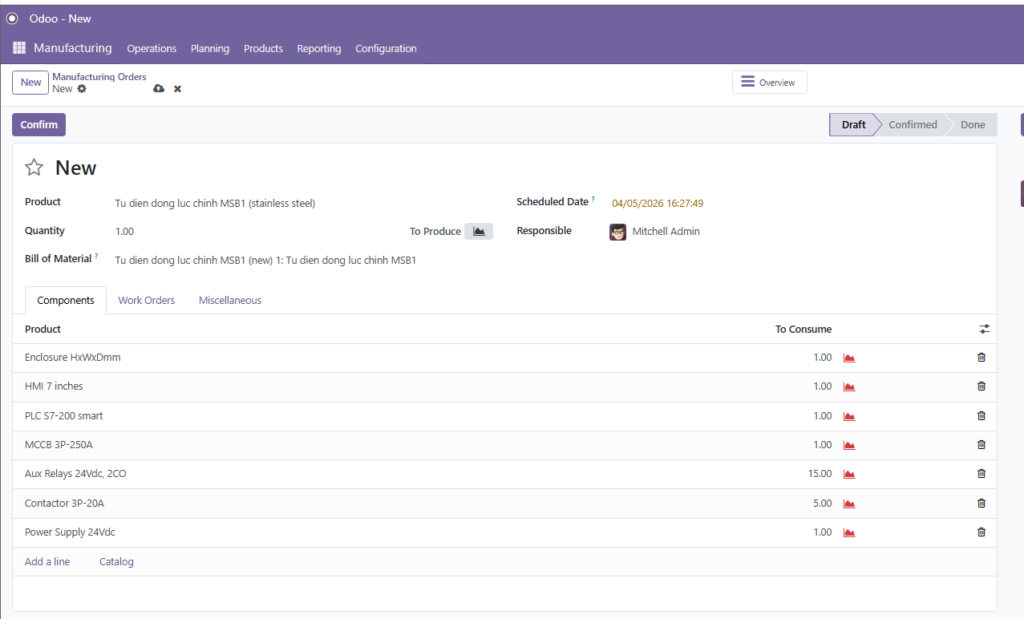Click the Add a line link
The image size is (1024, 619).
(47, 562)
